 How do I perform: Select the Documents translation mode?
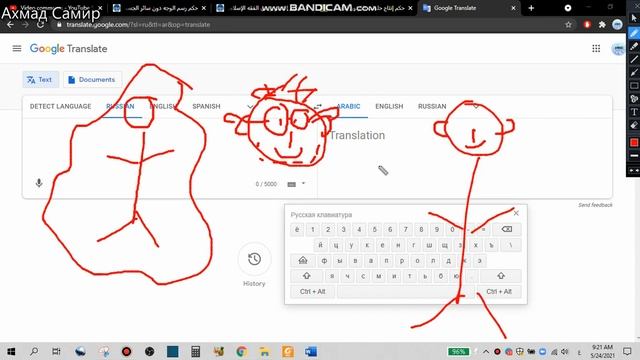(92, 80)
